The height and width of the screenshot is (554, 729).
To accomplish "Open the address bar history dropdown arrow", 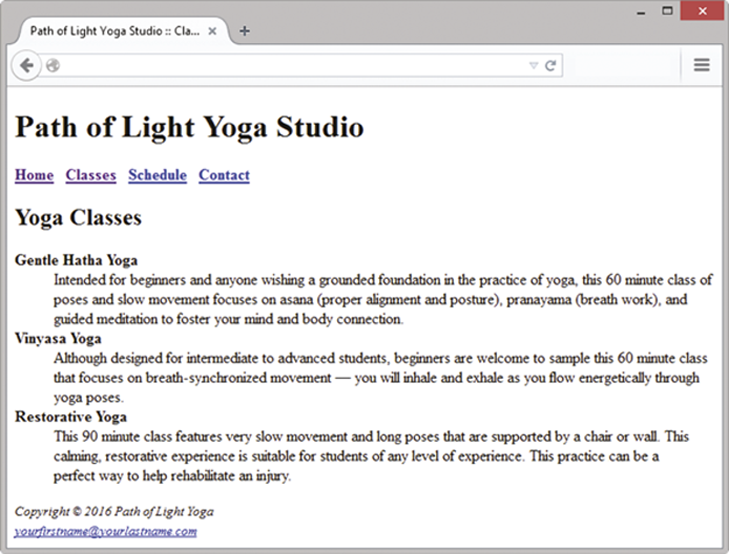I will tap(533, 66).
